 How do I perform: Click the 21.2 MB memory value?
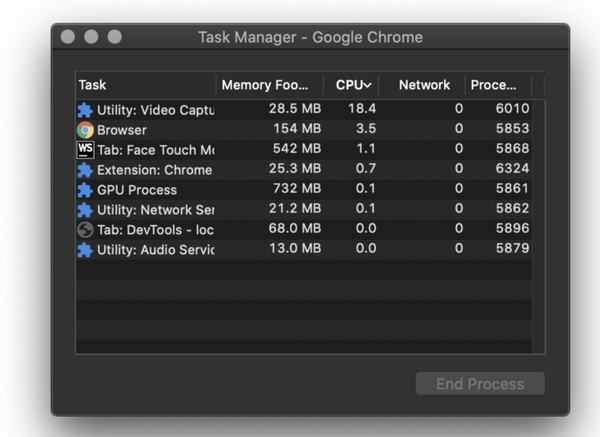click(295, 208)
